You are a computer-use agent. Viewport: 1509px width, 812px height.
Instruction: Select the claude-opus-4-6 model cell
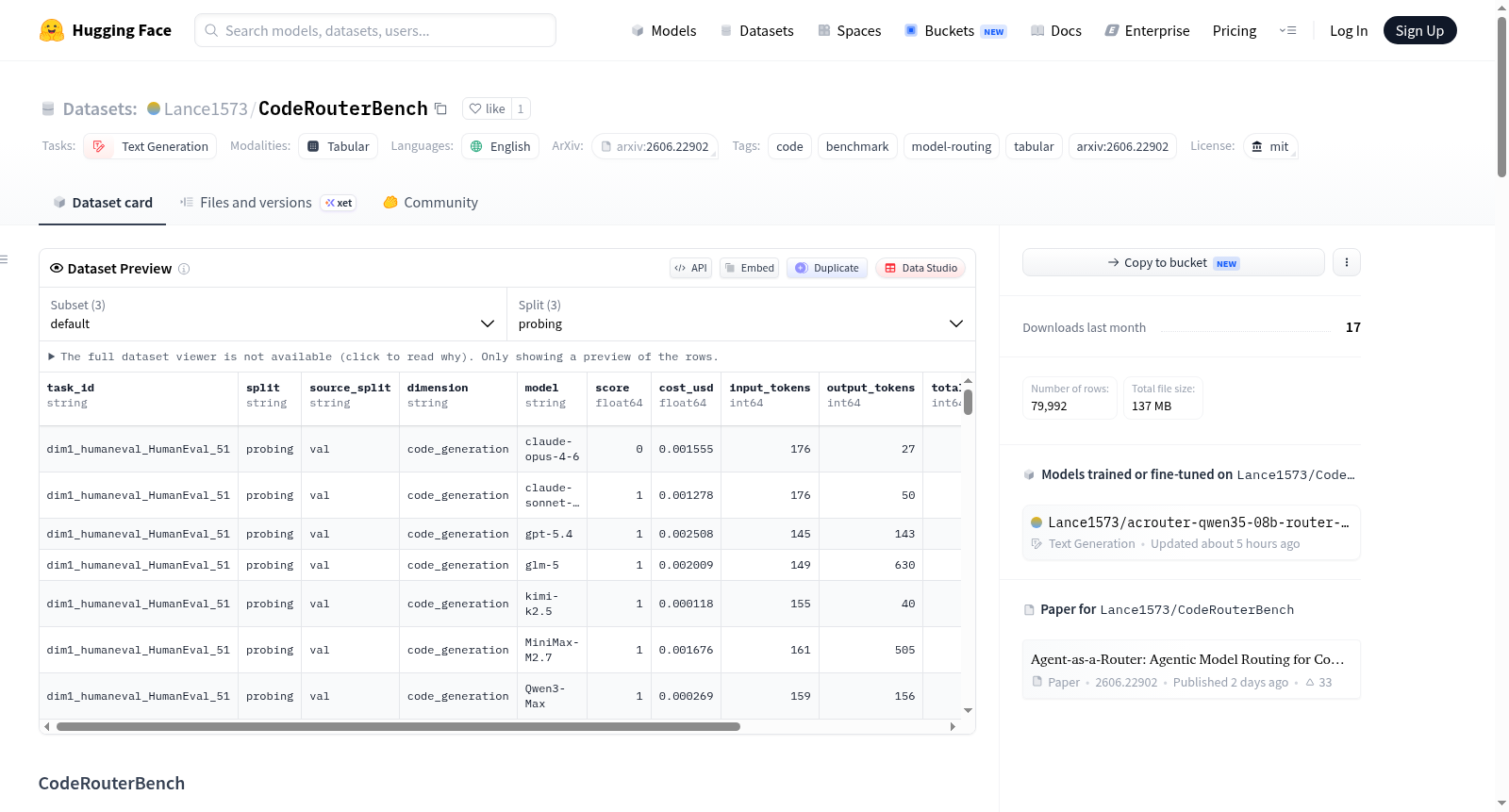[x=552, y=449]
